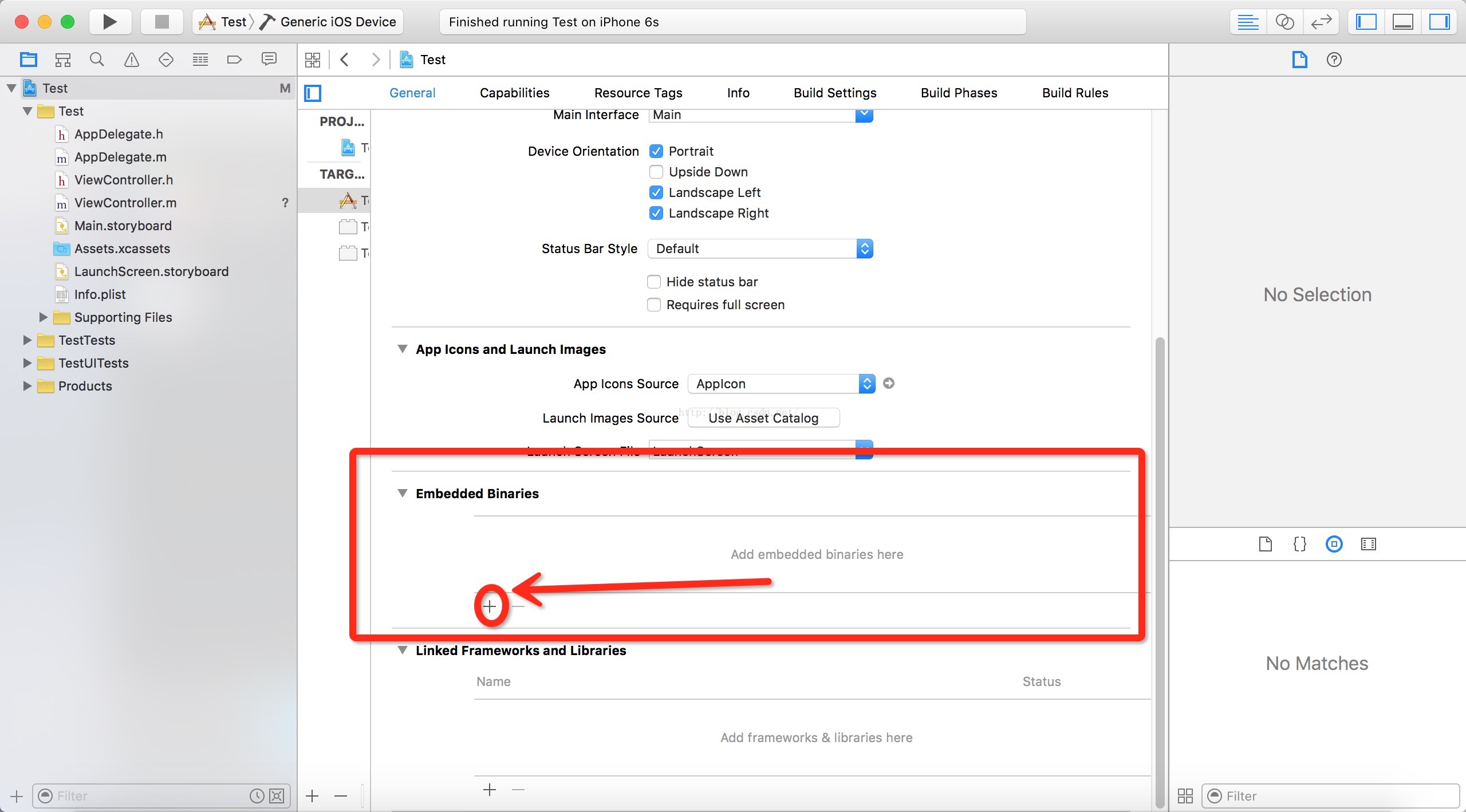Toggle the project and targets list sidebar
Viewport: 1466px width, 812px height.
tap(313, 93)
